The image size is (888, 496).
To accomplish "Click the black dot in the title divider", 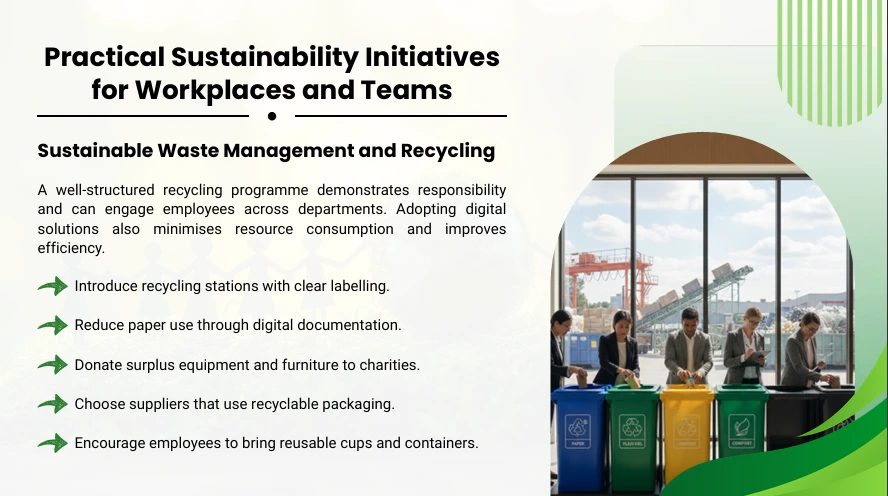I will (272, 116).
